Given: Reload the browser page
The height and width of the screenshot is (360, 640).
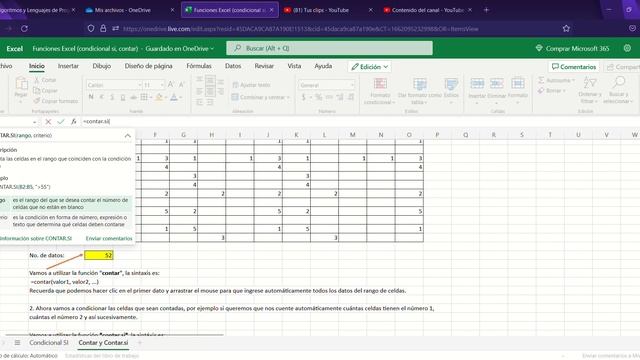Looking at the screenshot, I should pyautogui.click(x=24, y=29).
